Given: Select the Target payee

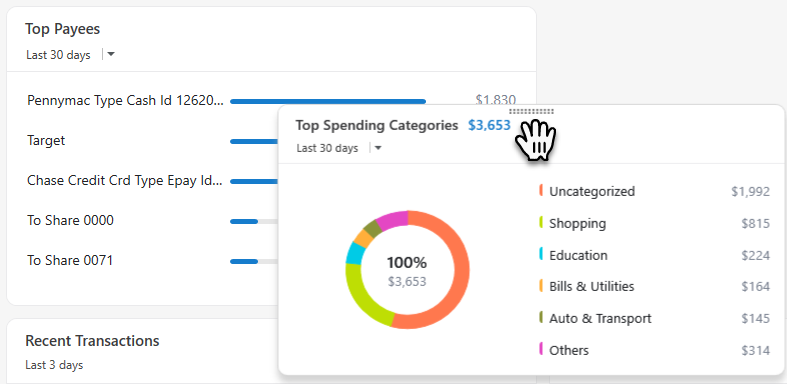Looking at the screenshot, I should click(x=46, y=141).
